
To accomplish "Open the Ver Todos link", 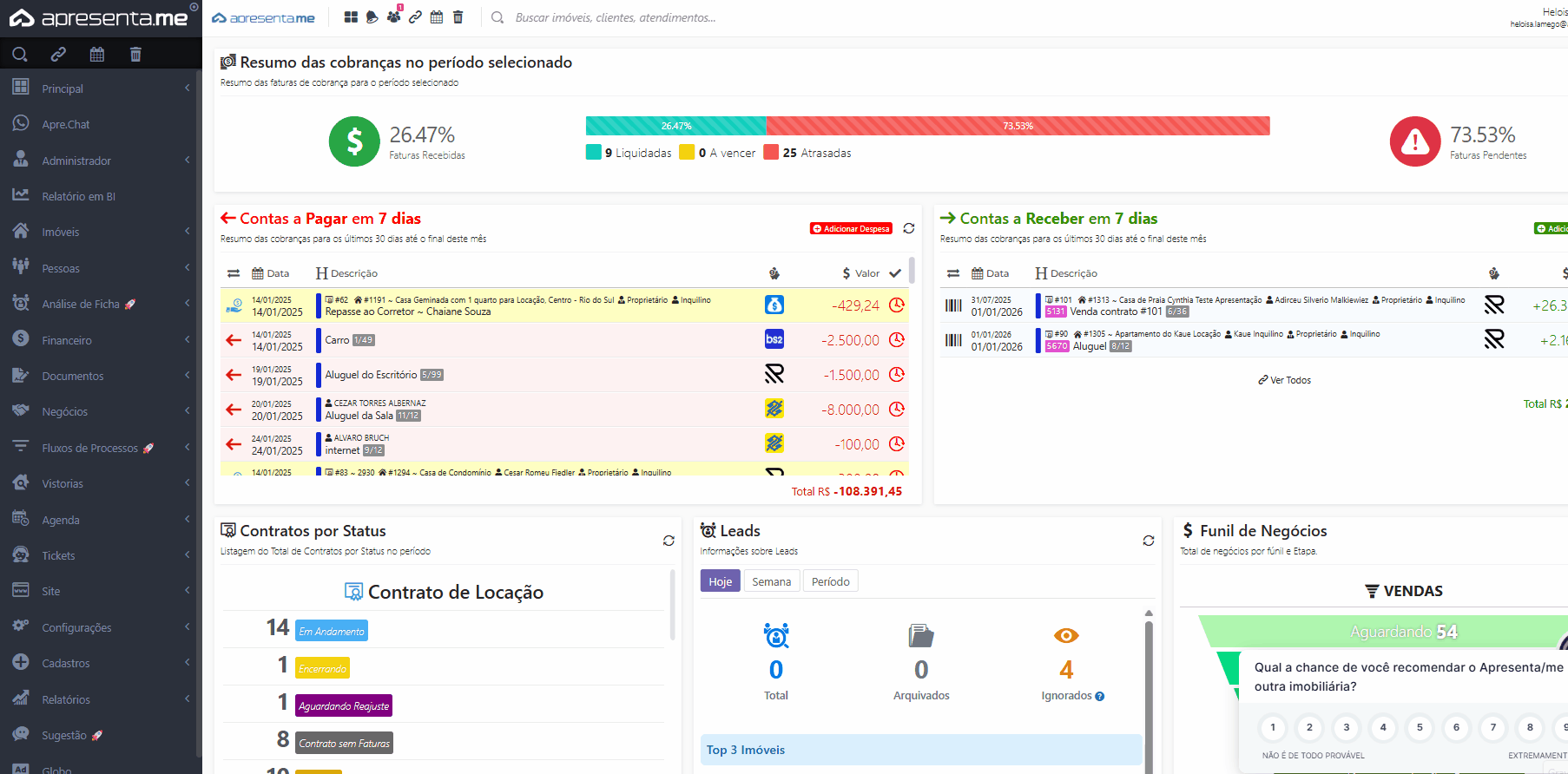I will click(x=1285, y=380).
